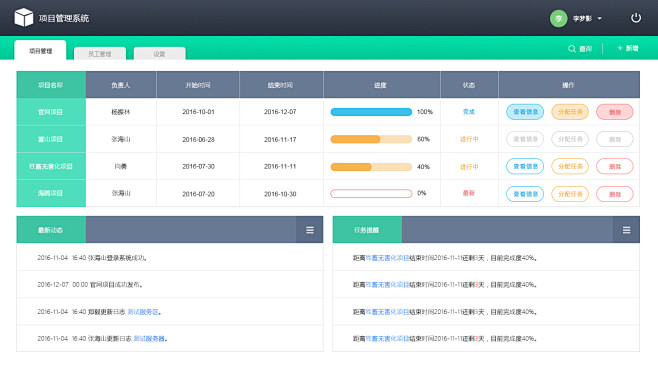Click the orange 60% progress bar

(371, 139)
